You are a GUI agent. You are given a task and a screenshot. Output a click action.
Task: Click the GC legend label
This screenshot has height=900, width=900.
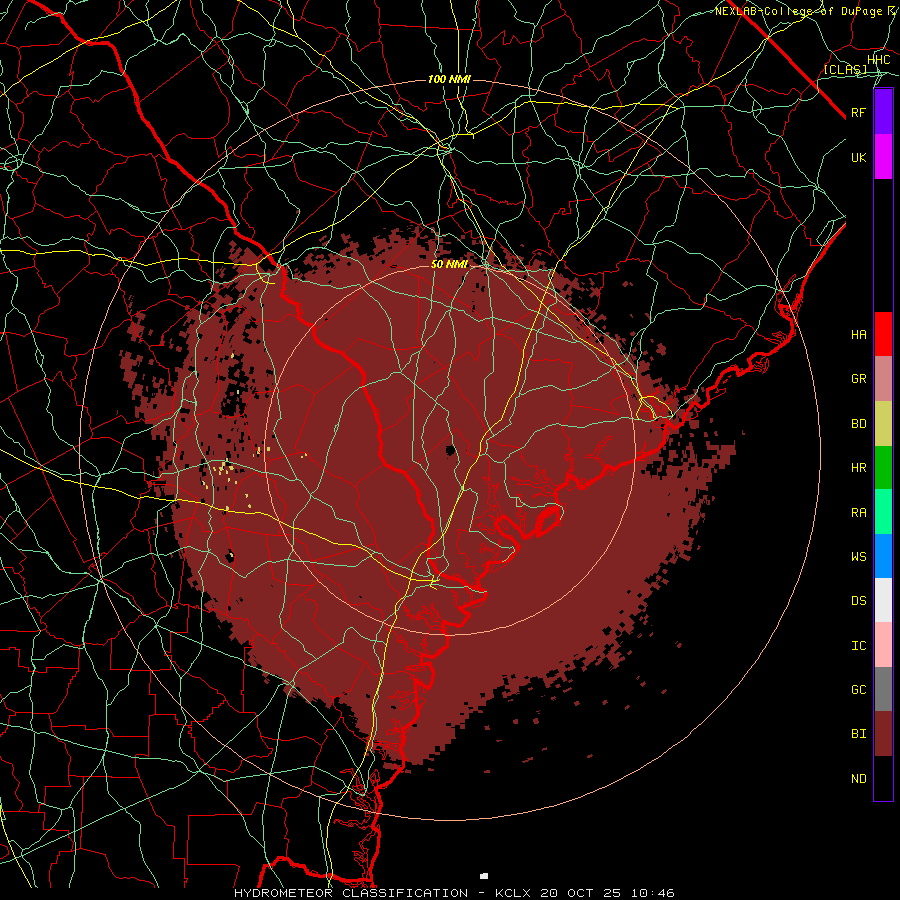point(859,689)
